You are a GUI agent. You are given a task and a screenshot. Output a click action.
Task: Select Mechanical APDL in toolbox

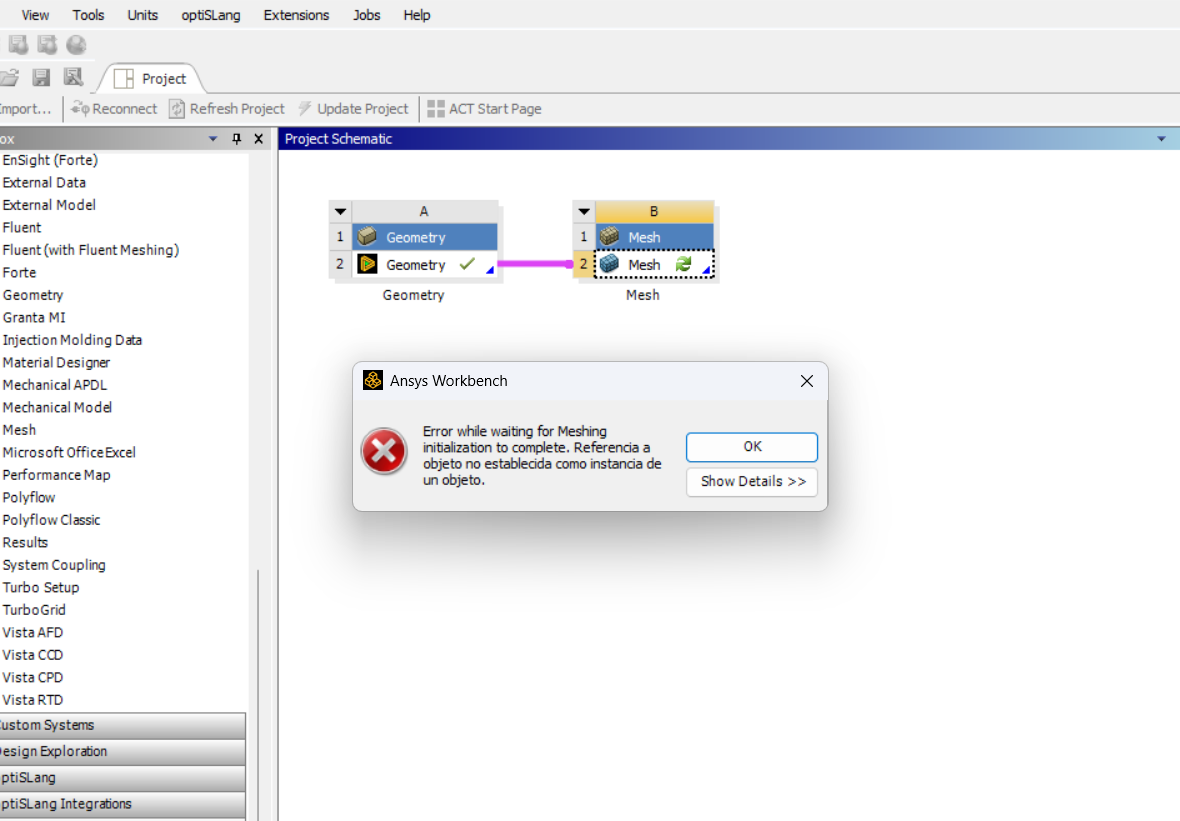click(54, 385)
